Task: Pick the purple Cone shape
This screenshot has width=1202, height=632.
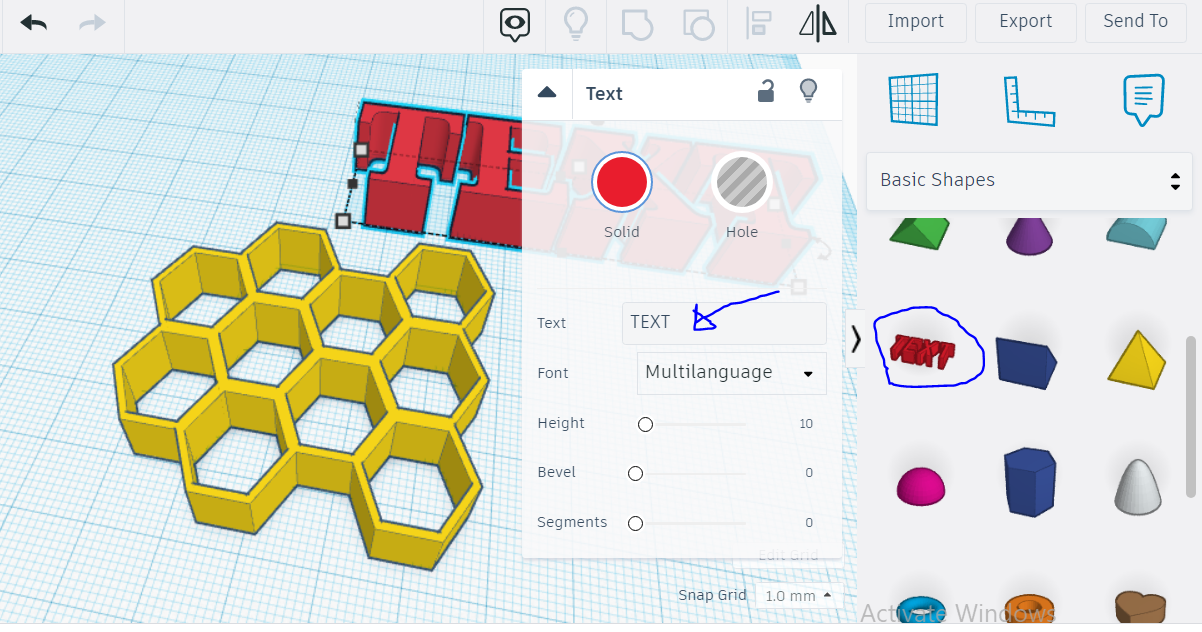Action: point(1032,236)
